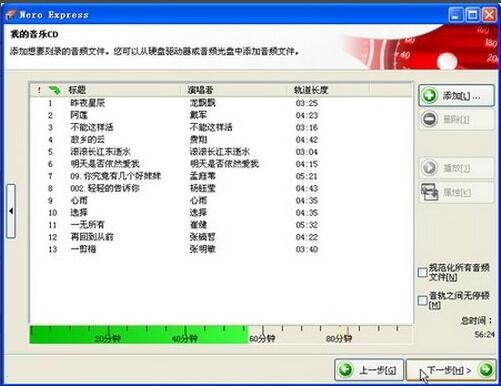Click the 60分钟 mark on capacity bar

point(262,339)
